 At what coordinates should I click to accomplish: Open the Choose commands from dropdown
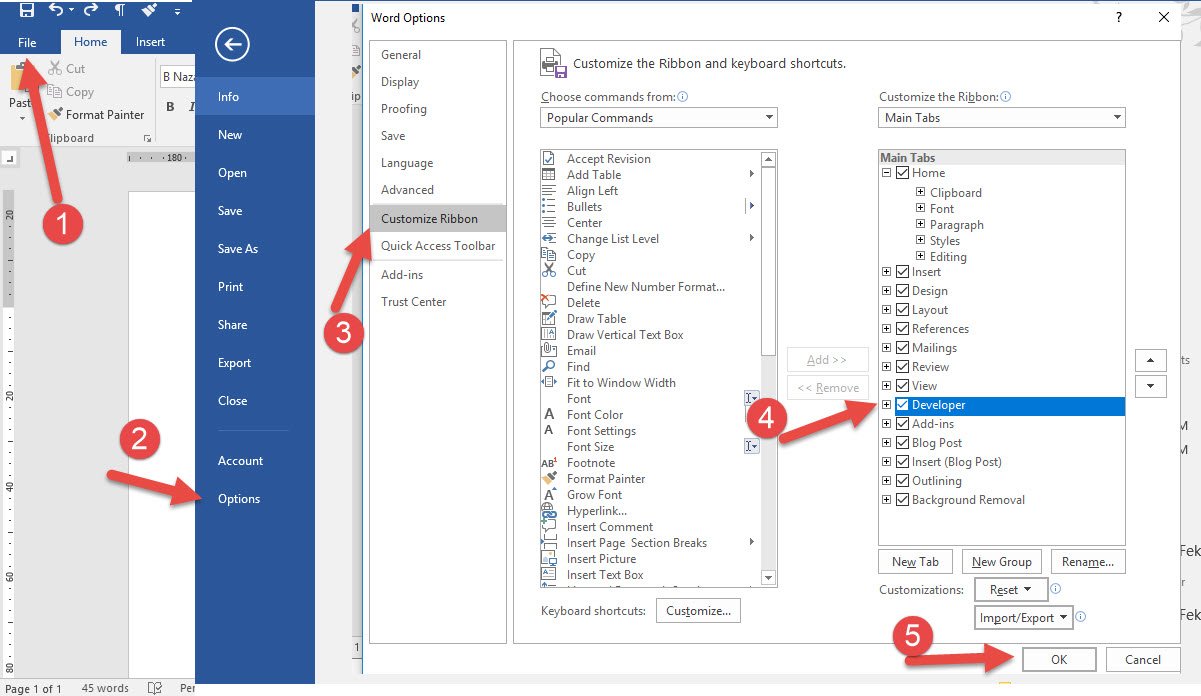(x=659, y=118)
